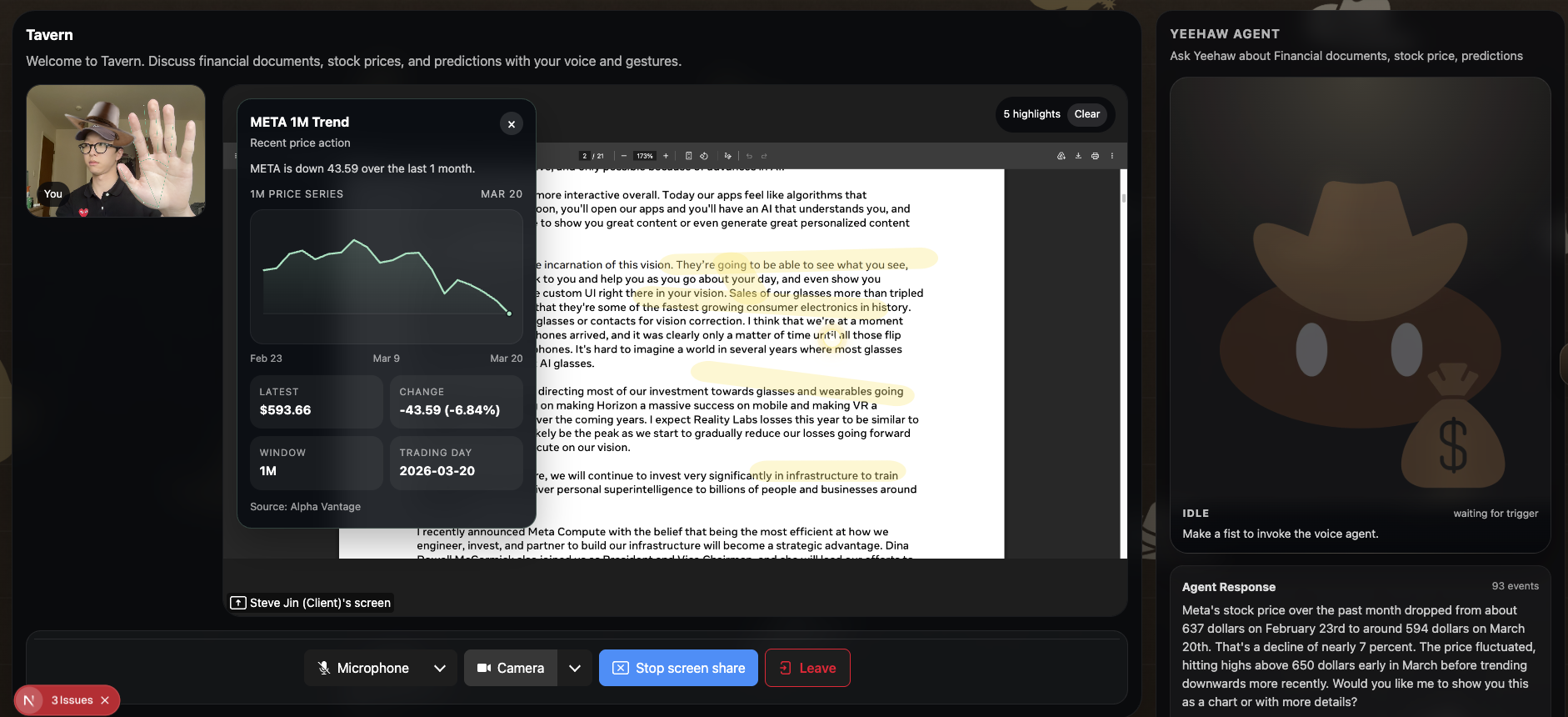The height and width of the screenshot is (717, 1568).
Task: Click the PDF page number field
Action: pos(585,156)
